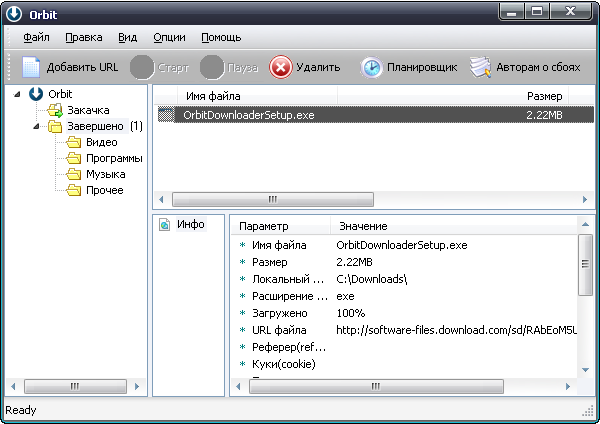Viewport: 600px width, 424px height.
Task: Click the Планировщик button label
Action: [422, 67]
